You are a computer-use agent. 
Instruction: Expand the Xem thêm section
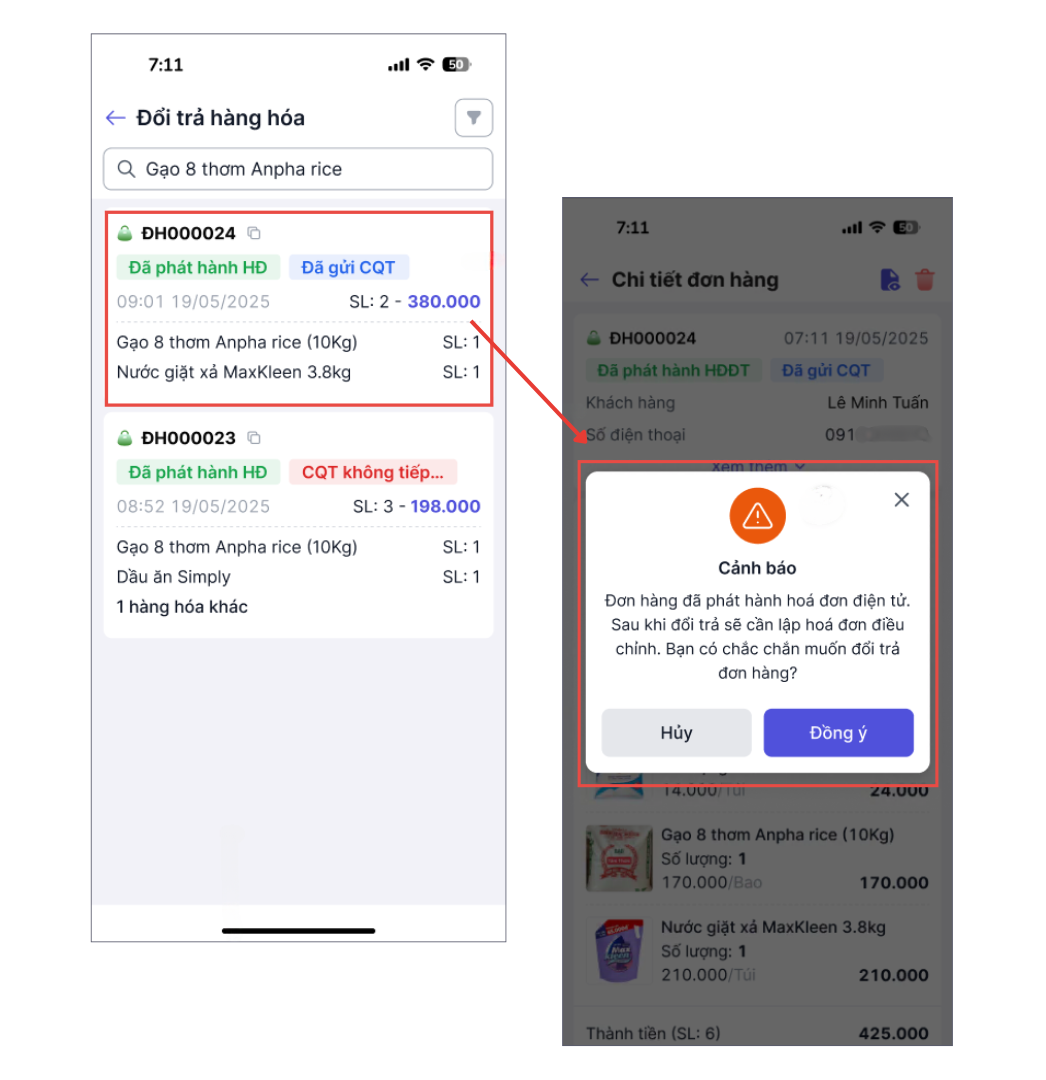757,466
